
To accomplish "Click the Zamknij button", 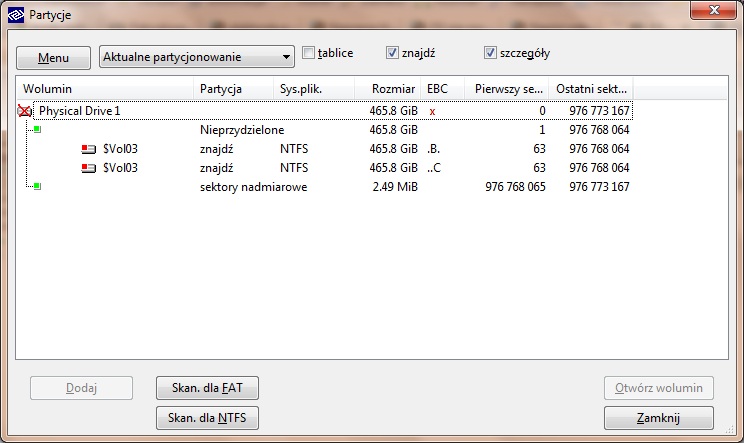I will point(659,418).
